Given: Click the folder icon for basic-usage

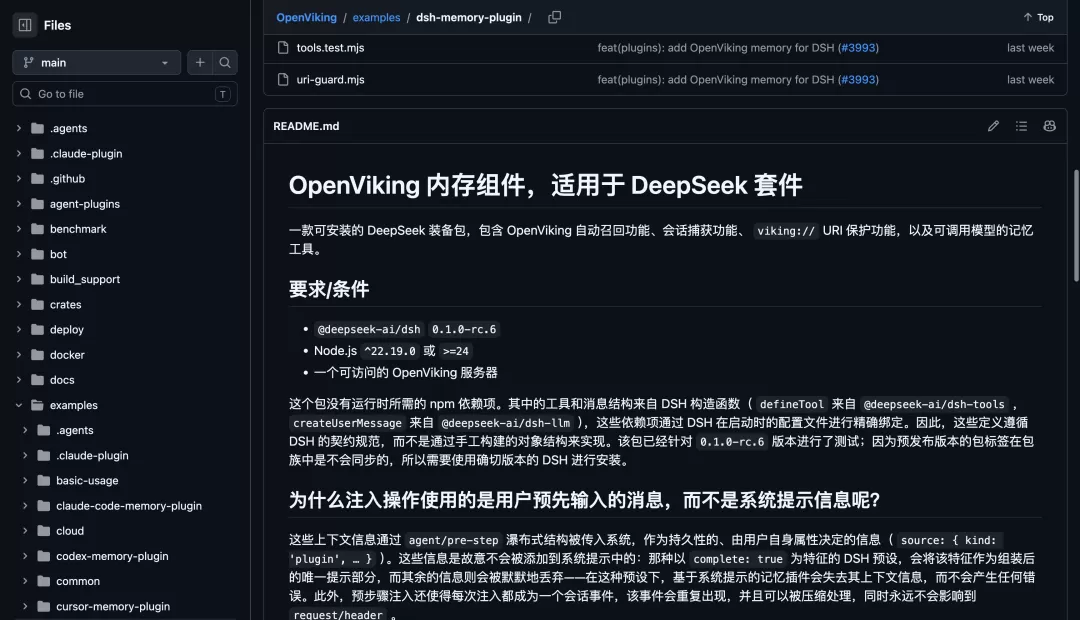Looking at the screenshot, I should tap(43, 480).
